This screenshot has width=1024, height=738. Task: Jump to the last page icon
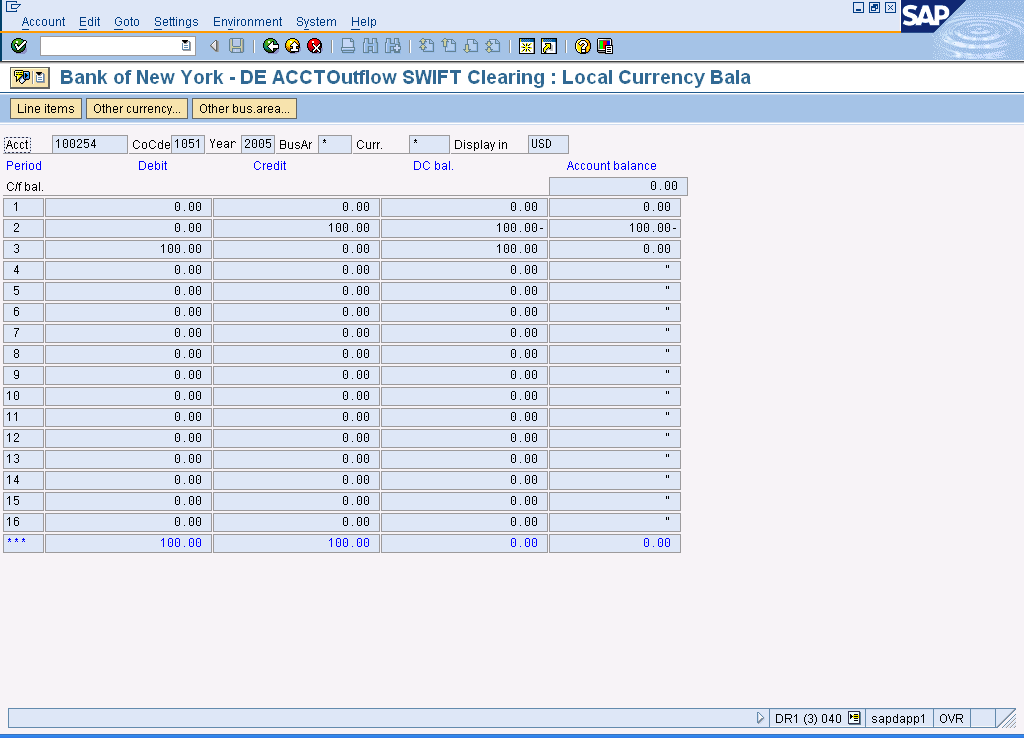click(493, 46)
